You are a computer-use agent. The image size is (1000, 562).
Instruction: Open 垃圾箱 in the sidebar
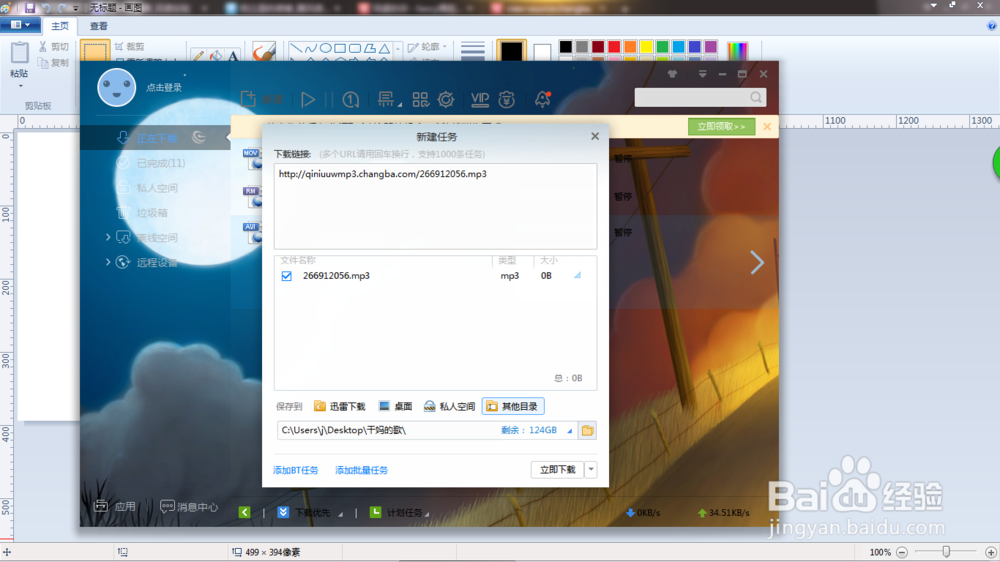click(152, 212)
